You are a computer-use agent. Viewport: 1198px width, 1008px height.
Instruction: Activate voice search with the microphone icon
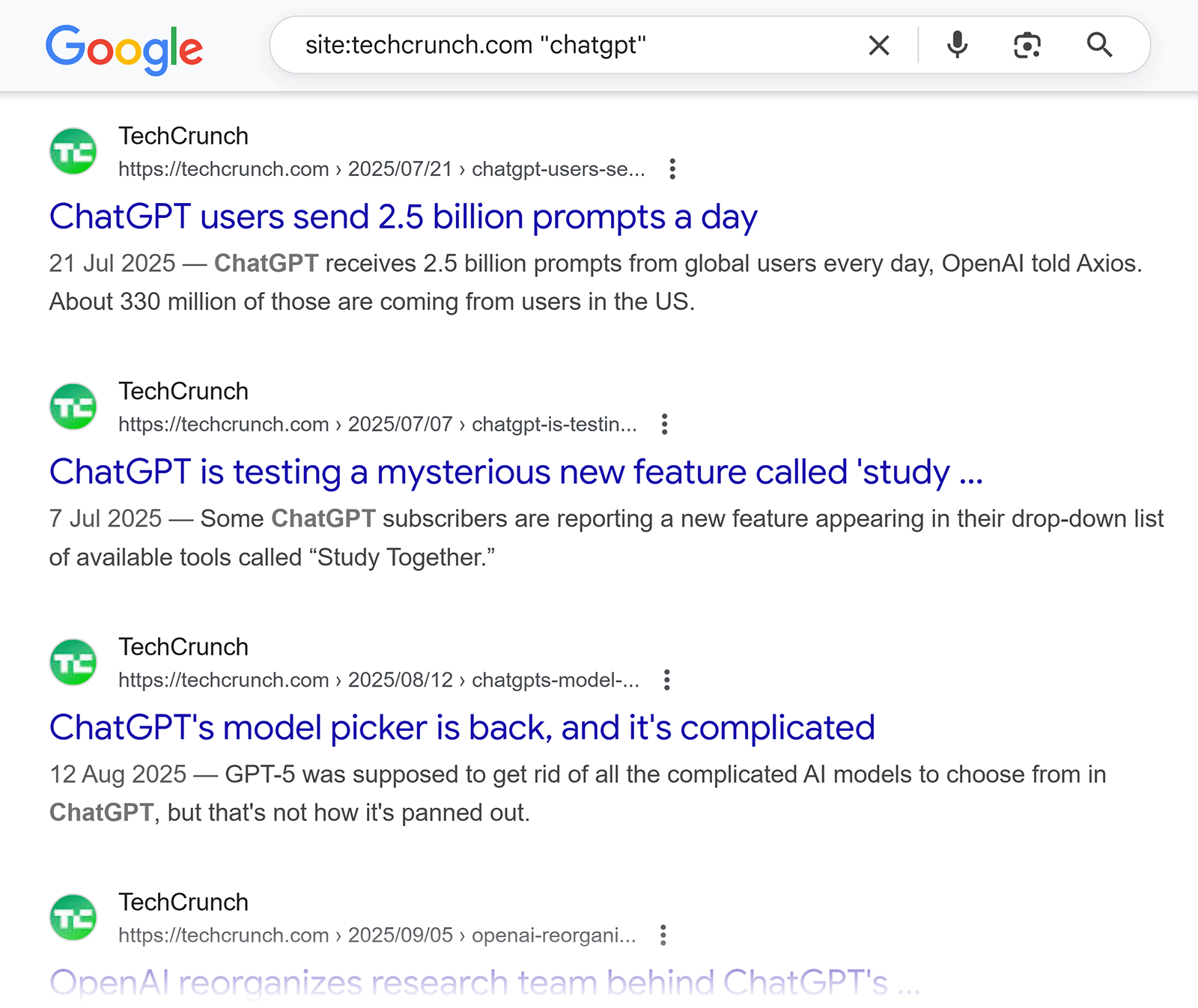click(x=957, y=45)
